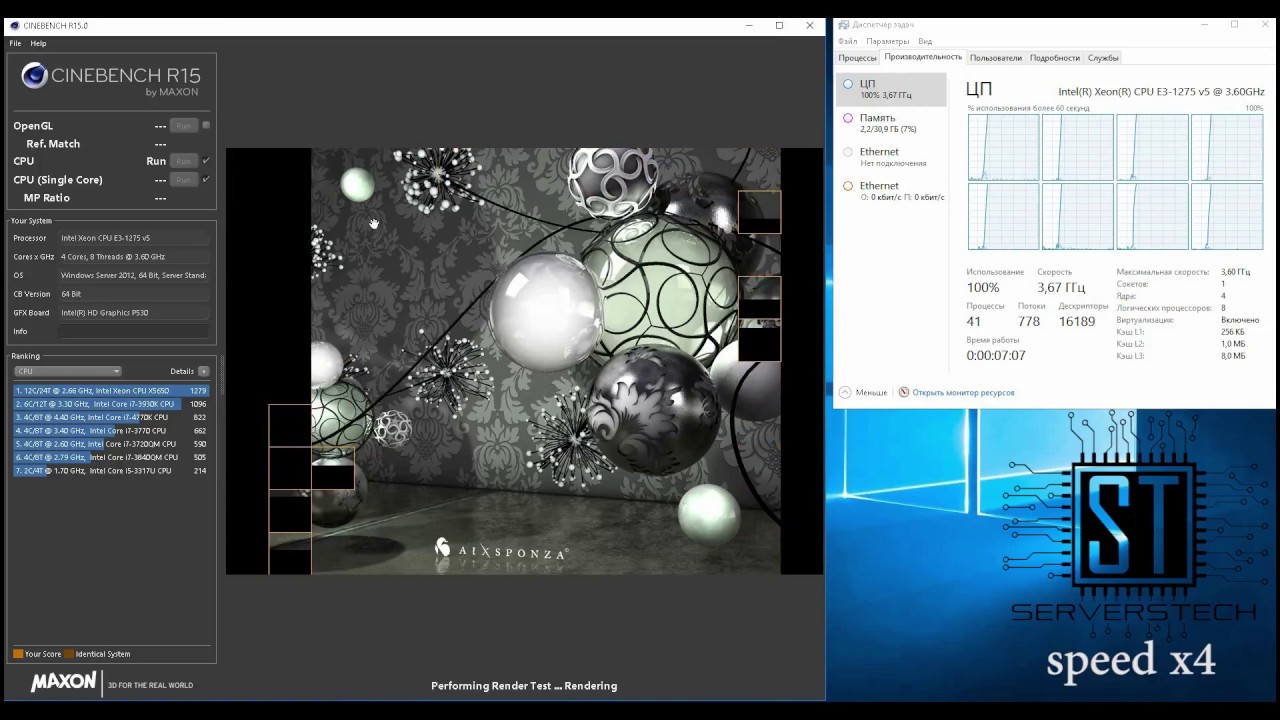Select ranking row Intel Core i7-3930K CPU

[x=111, y=404]
